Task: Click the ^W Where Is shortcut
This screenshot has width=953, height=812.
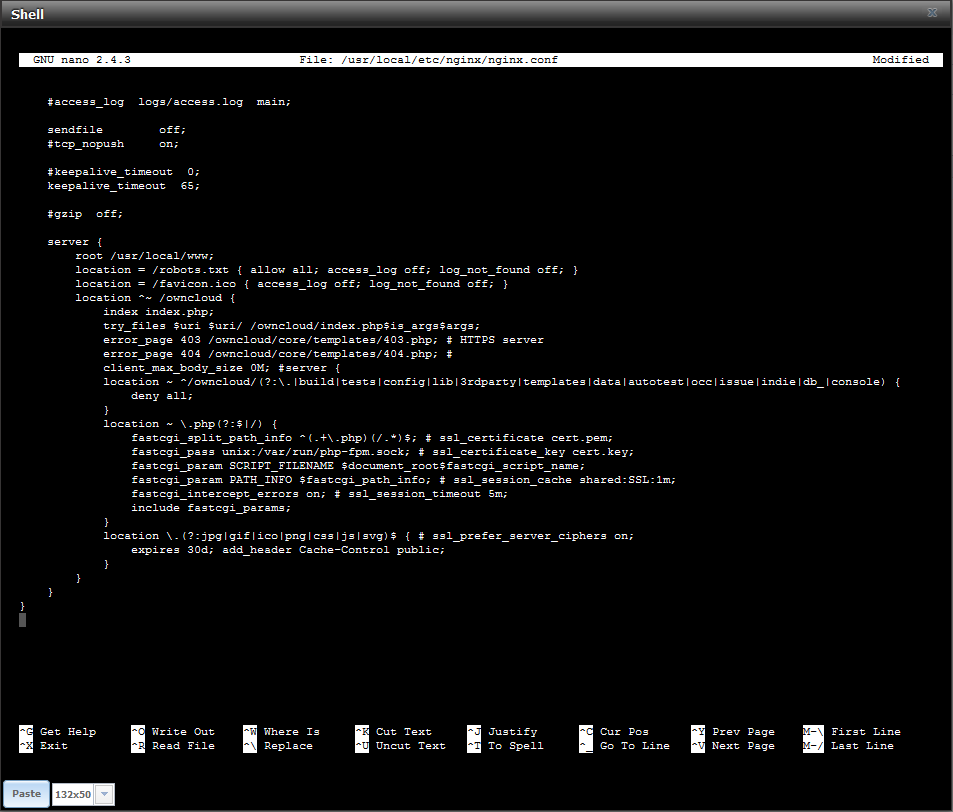Action: point(281,732)
